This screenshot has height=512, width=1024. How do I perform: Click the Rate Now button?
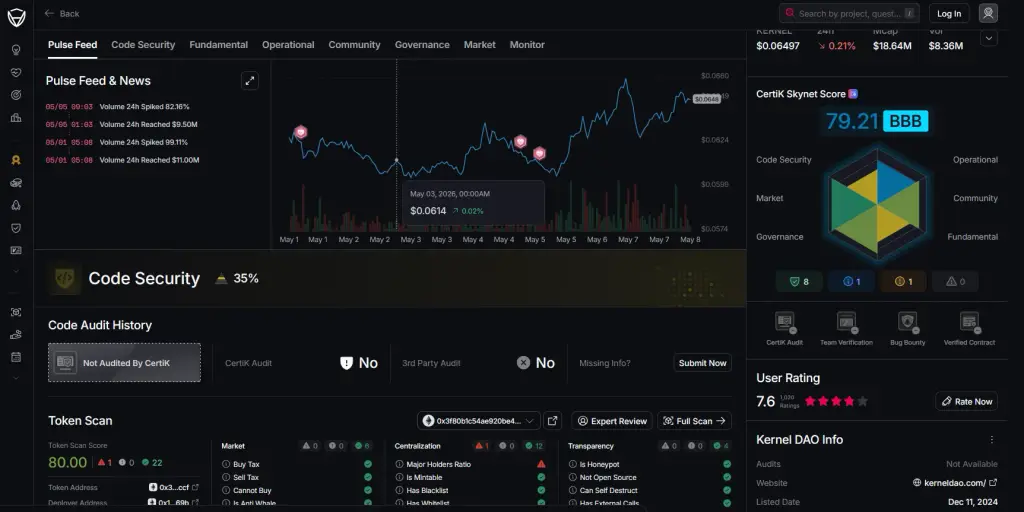(x=967, y=401)
